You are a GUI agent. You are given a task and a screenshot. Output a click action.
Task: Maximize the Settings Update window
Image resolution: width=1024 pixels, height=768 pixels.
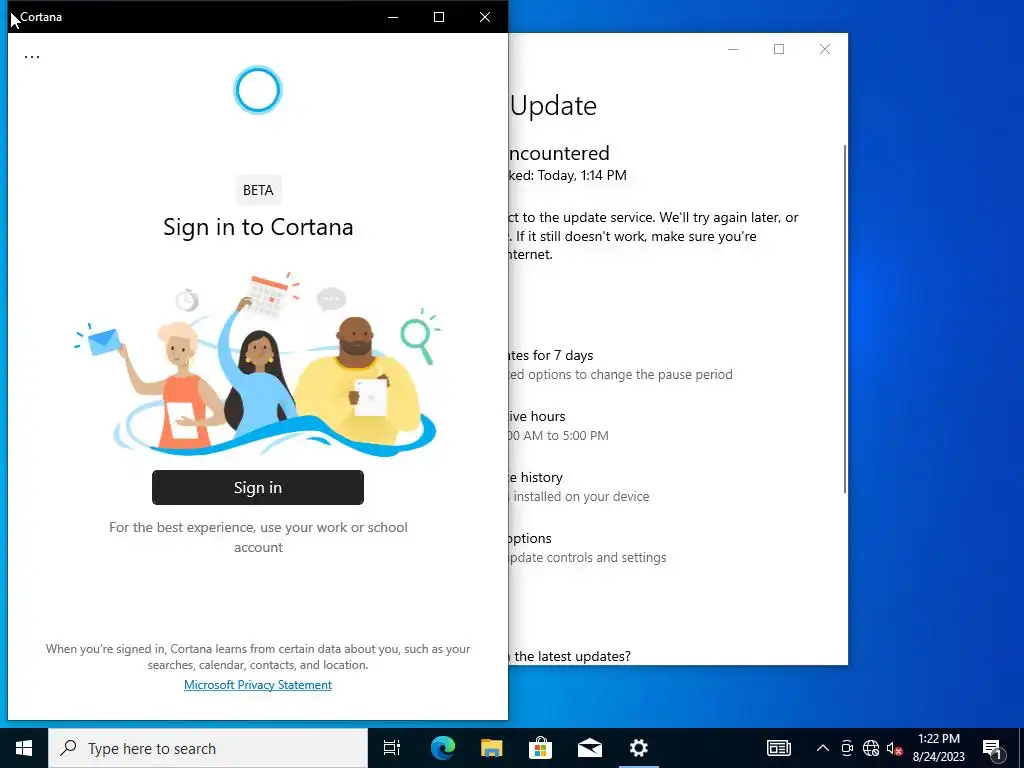[x=779, y=49]
